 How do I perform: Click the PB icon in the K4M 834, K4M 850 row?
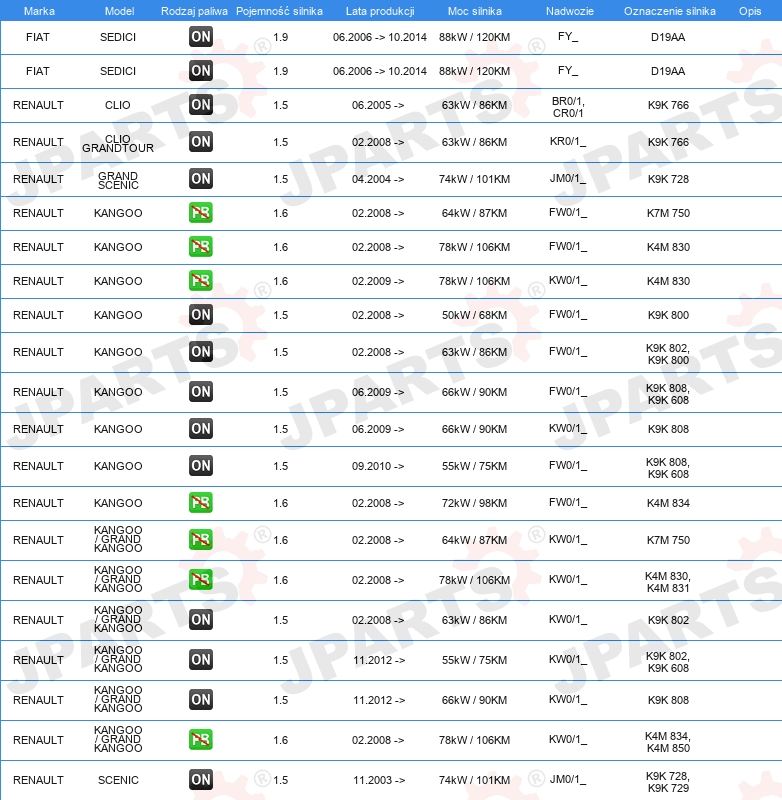(x=200, y=740)
